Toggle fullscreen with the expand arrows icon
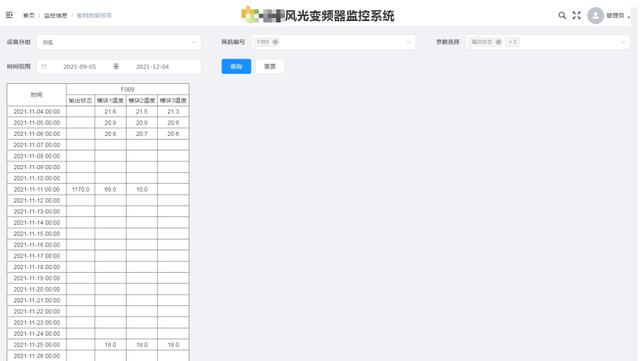The height and width of the screenshot is (361, 640). 576,16
